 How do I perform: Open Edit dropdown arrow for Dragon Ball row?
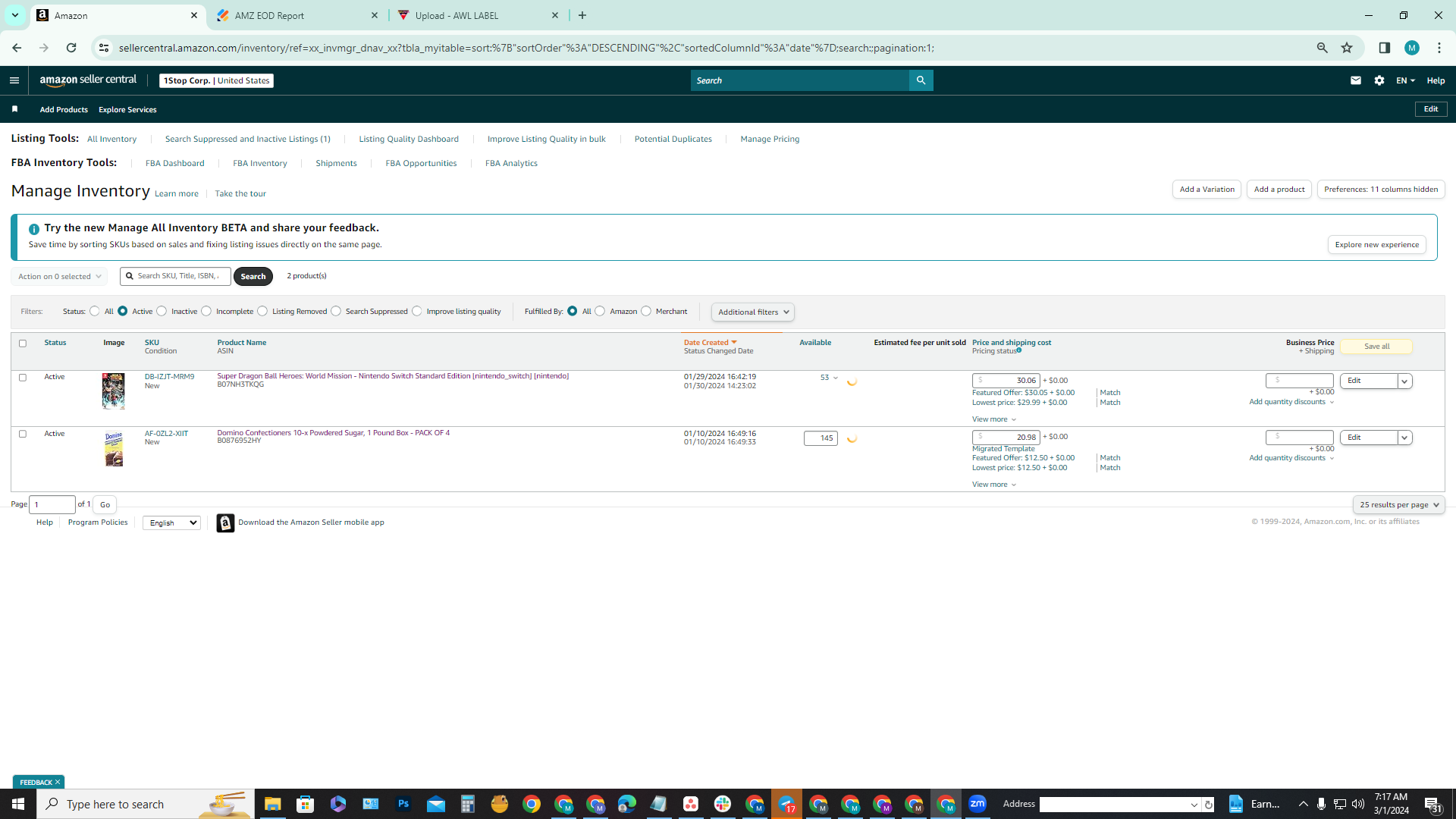1404,381
